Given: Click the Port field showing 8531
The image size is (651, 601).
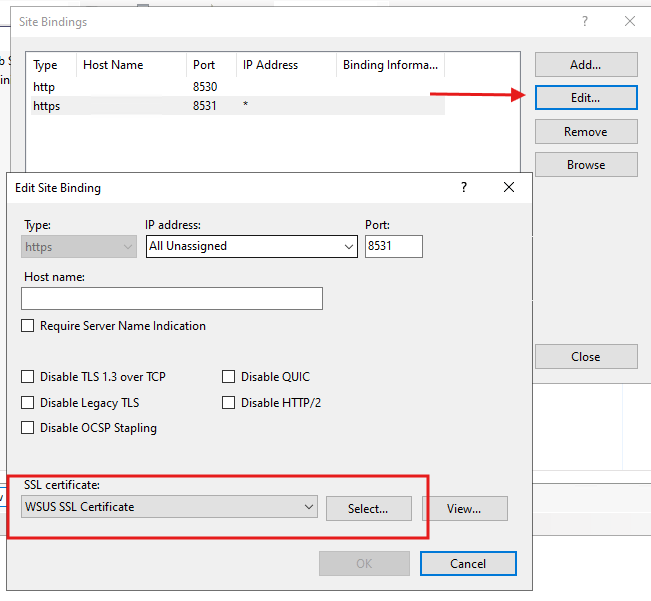Looking at the screenshot, I should (x=393, y=246).
